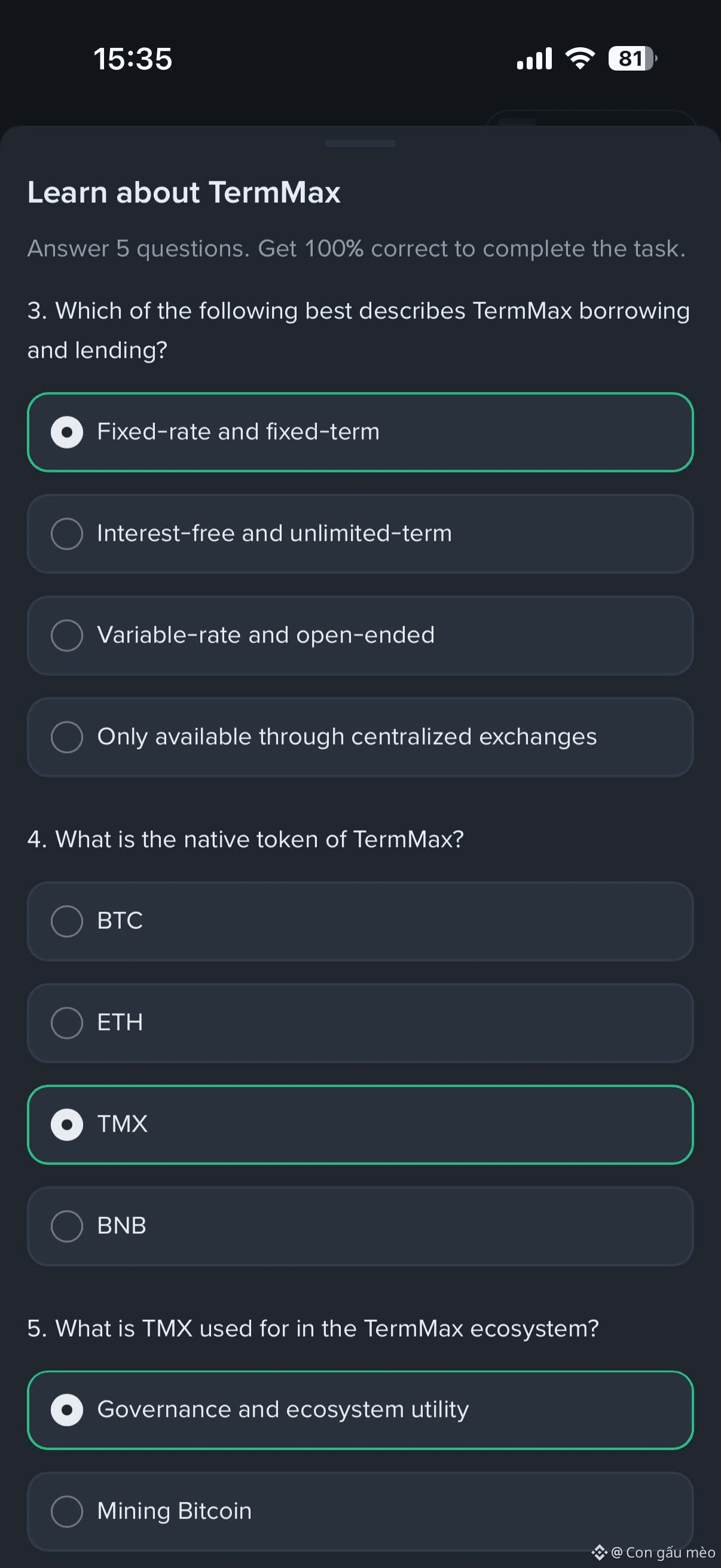Tap the cellular signal bars icon

(x=534, y=59)
